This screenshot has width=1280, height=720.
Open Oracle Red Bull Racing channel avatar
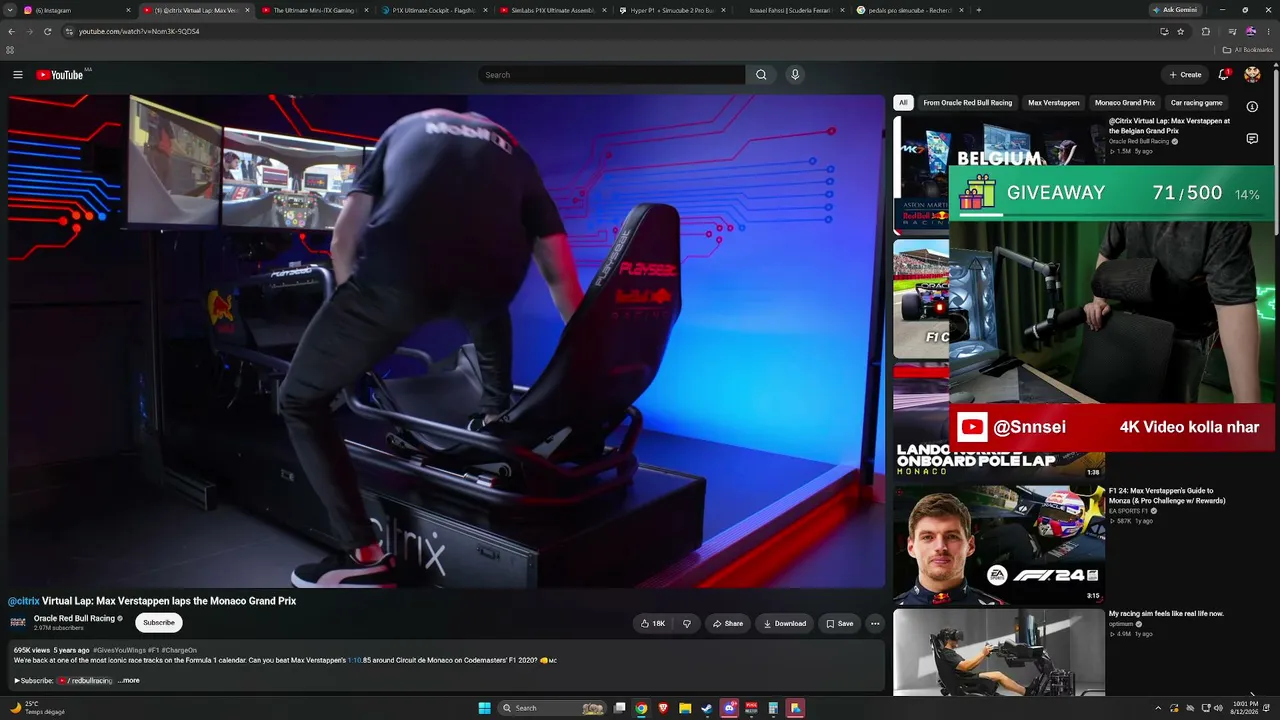(18, 622)
